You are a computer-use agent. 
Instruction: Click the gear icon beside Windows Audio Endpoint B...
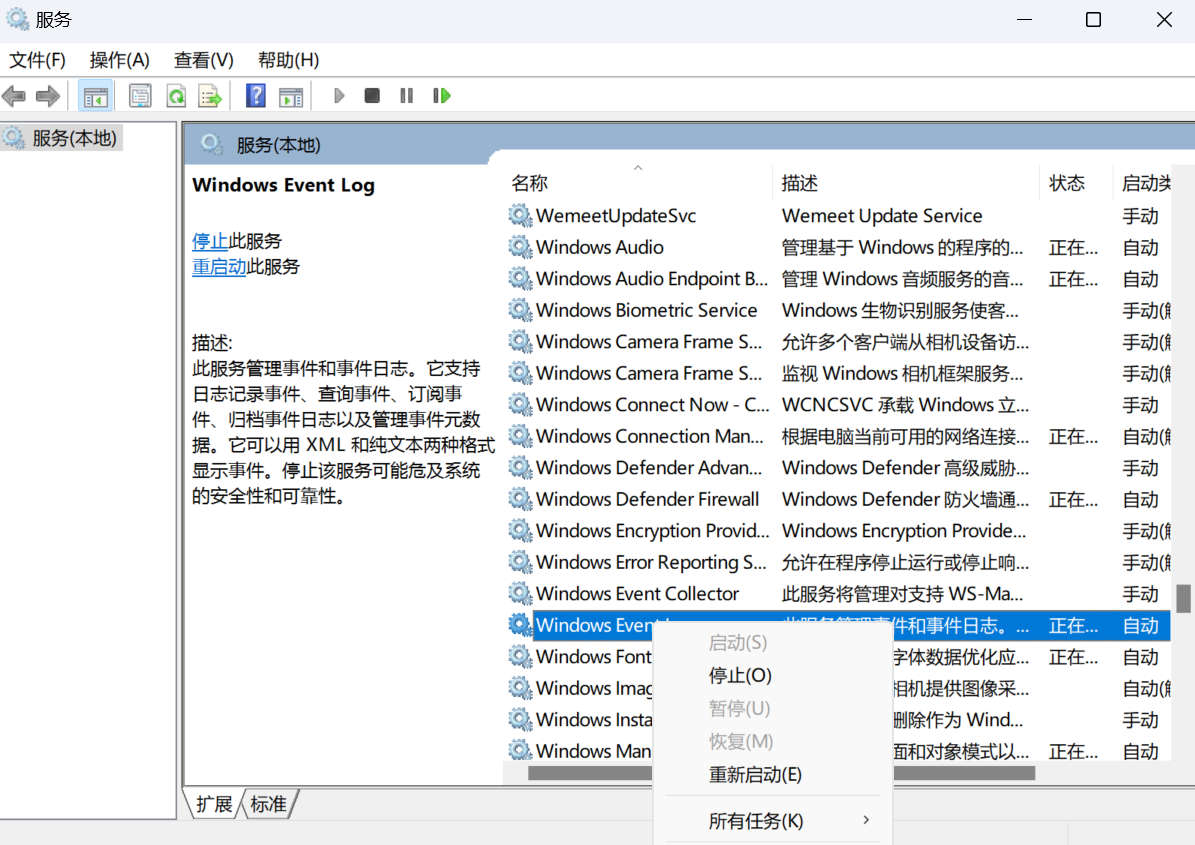coord(521,279)
